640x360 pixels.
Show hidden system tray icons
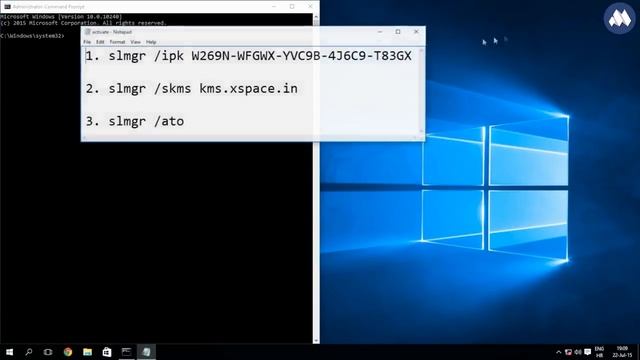(x=558, y=352)
